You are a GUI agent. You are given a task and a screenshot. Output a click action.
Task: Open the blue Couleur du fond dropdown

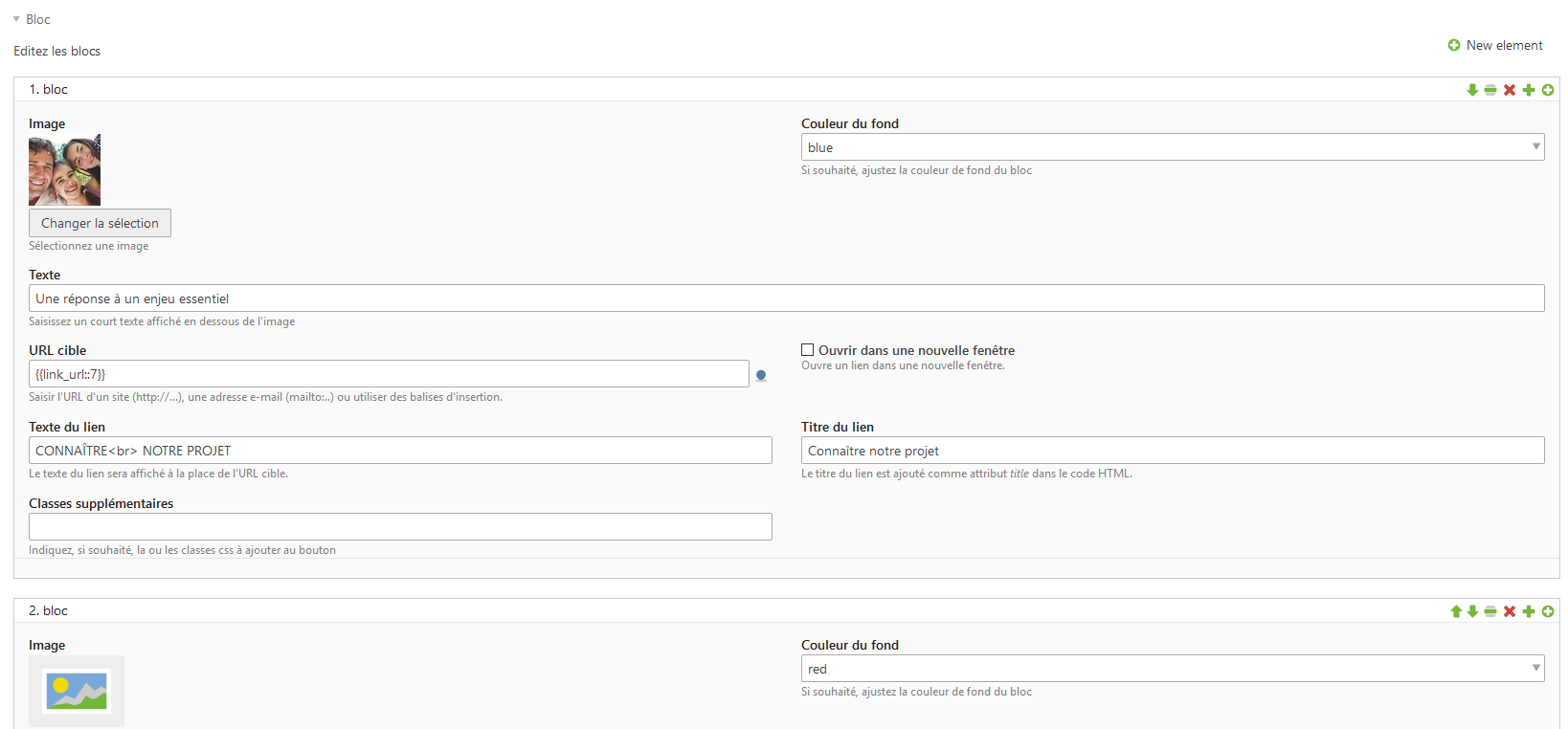click(1173, 147)
